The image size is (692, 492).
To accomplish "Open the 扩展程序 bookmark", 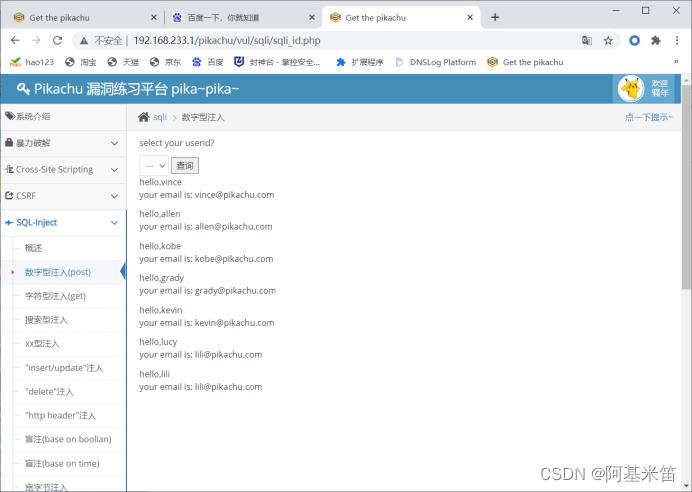I will (360, 62).
